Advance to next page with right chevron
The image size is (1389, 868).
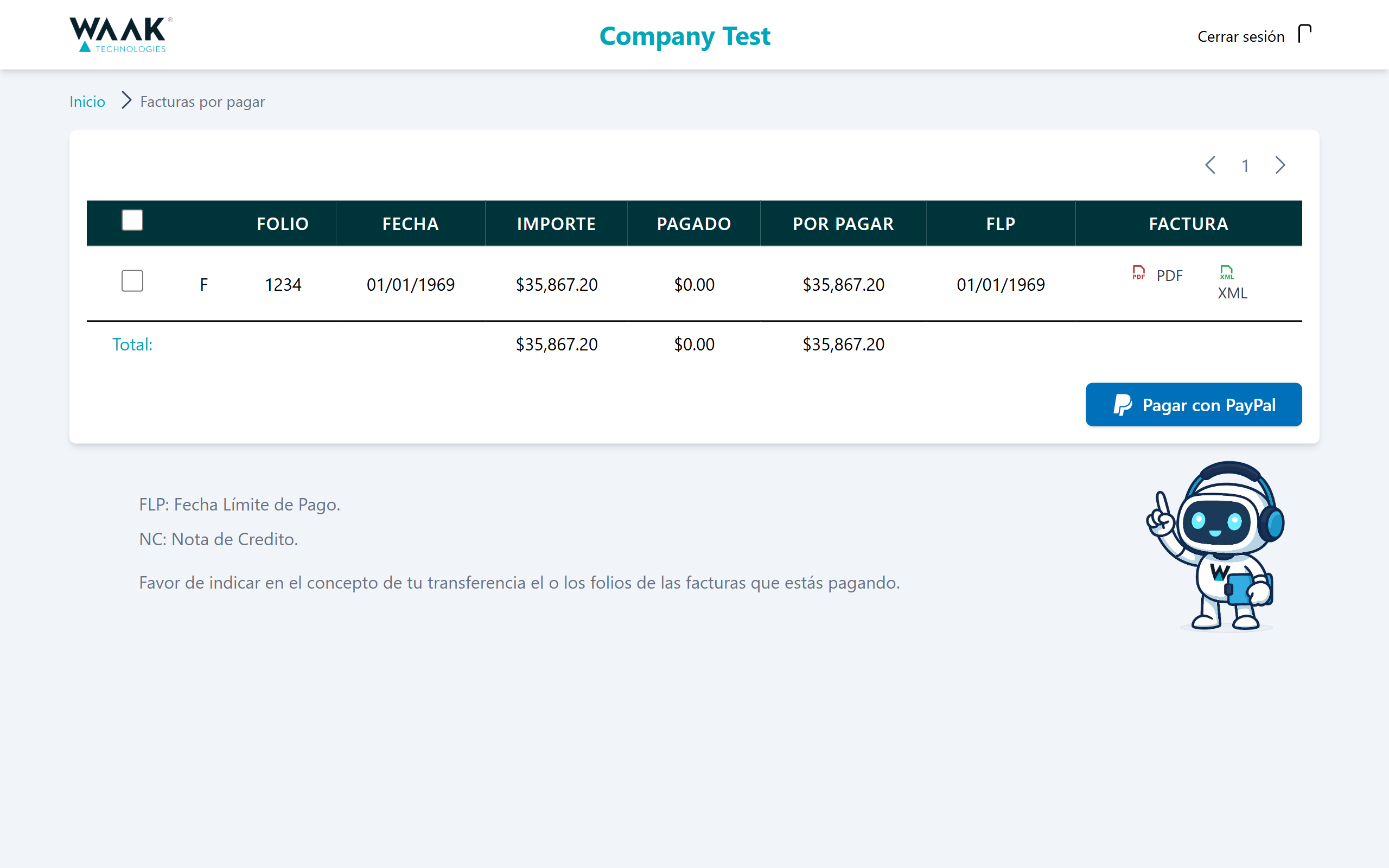point(1280,166)
